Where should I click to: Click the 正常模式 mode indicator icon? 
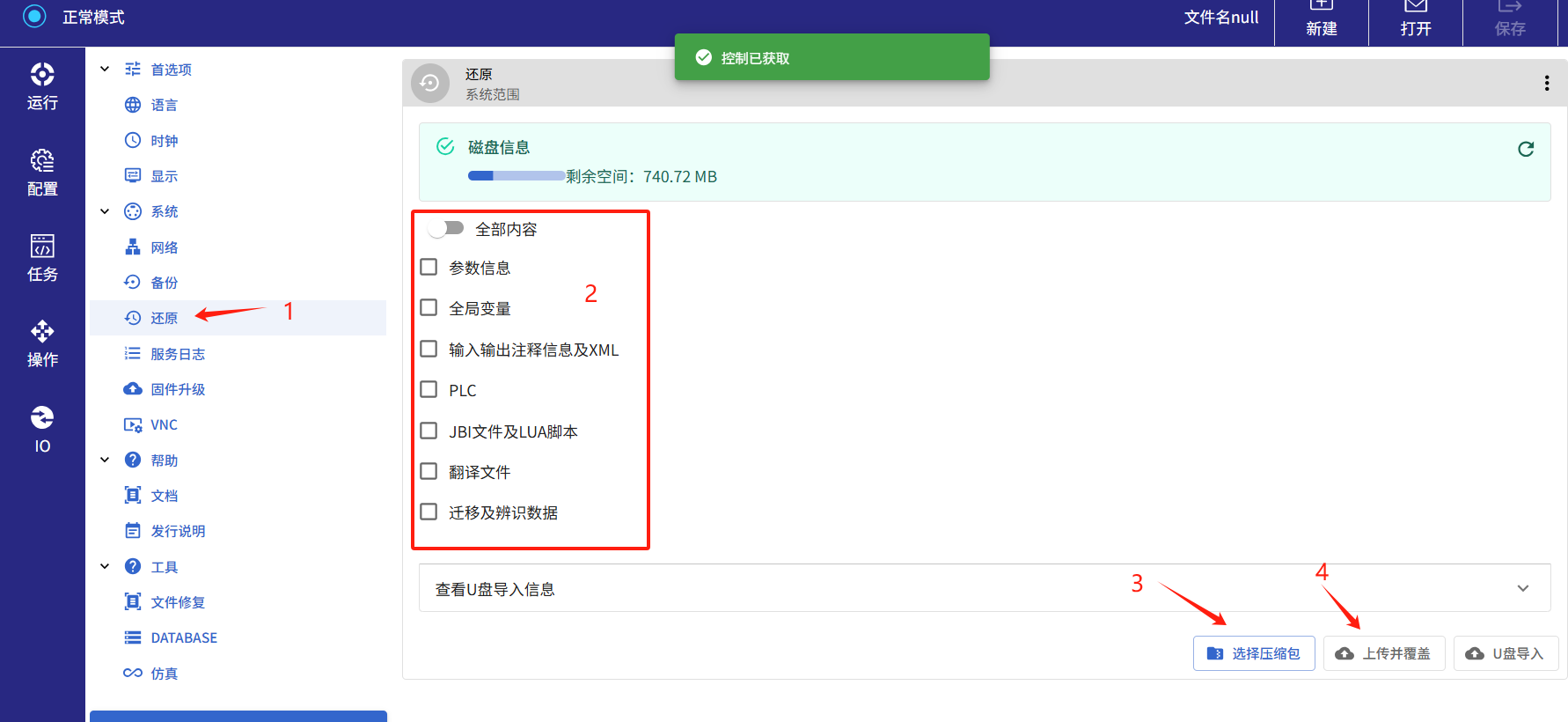tap(34, 17)
